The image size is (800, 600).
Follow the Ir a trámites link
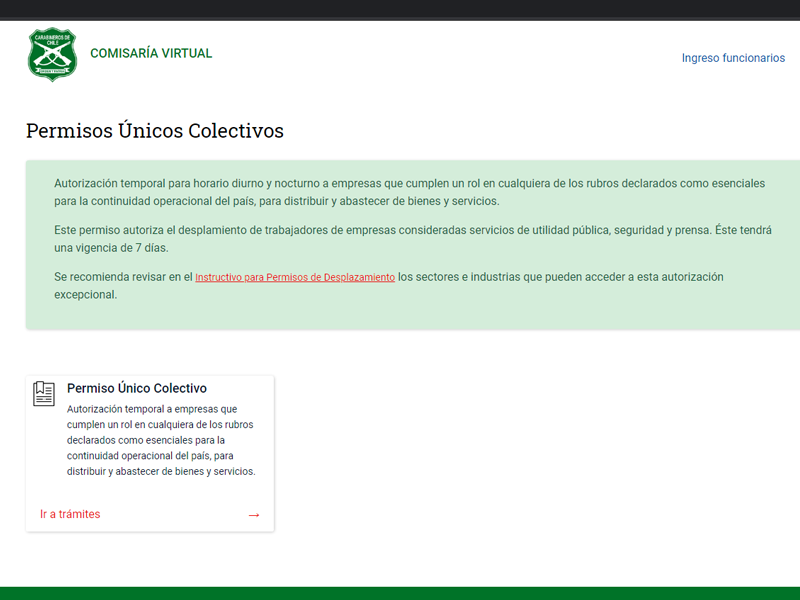click(70, 514)
